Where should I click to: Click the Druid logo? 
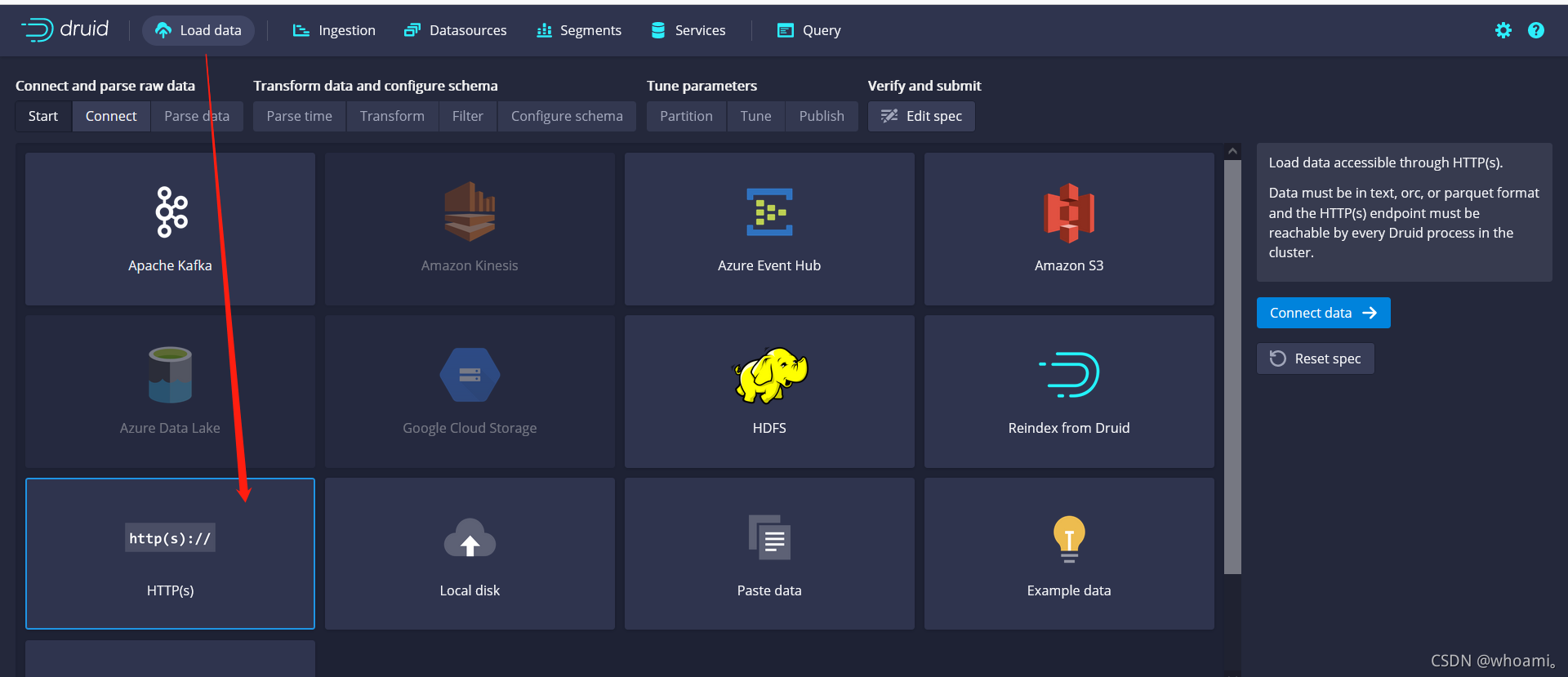click(65, 30)
